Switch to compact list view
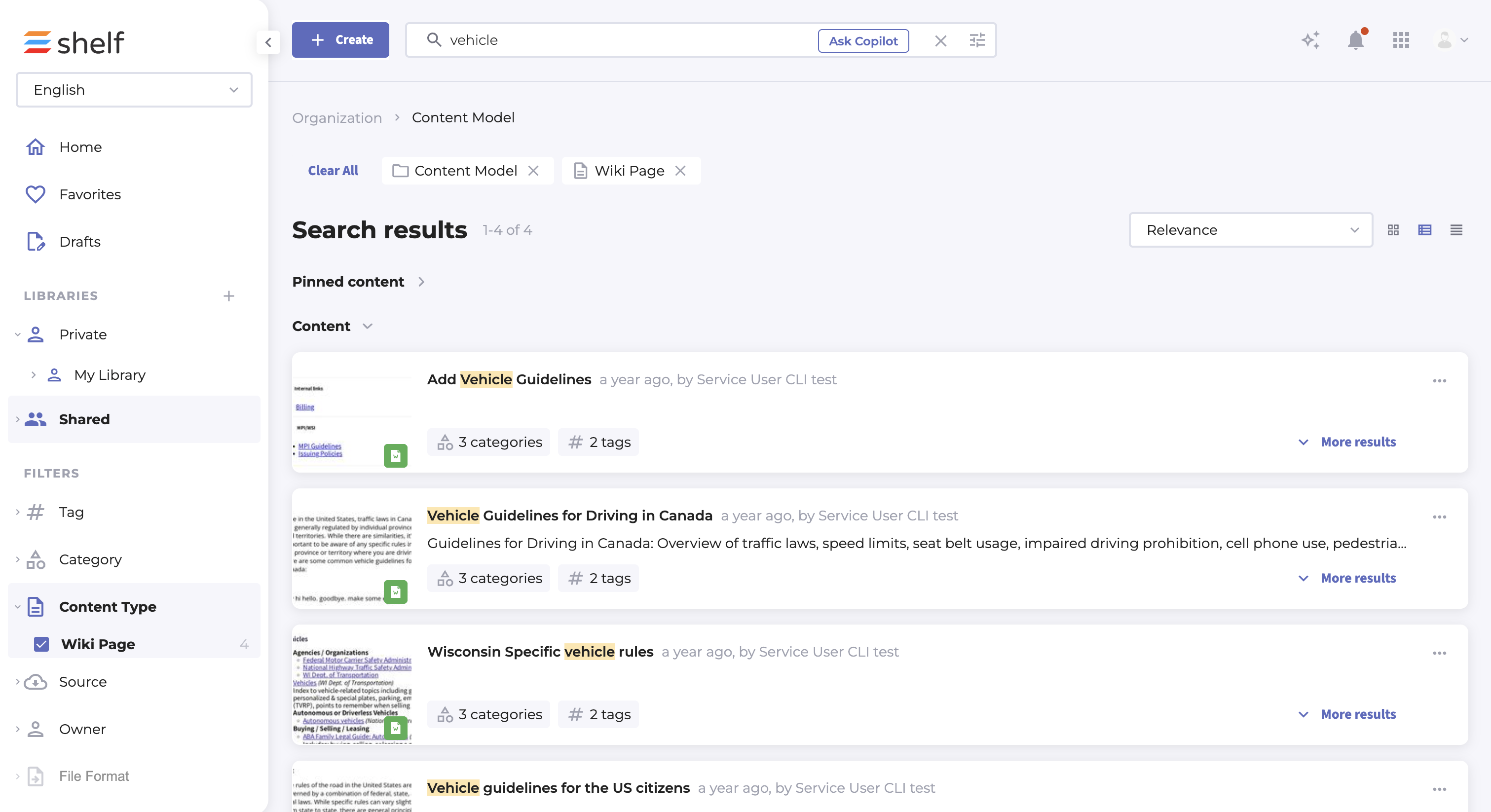 point(1456,230)
